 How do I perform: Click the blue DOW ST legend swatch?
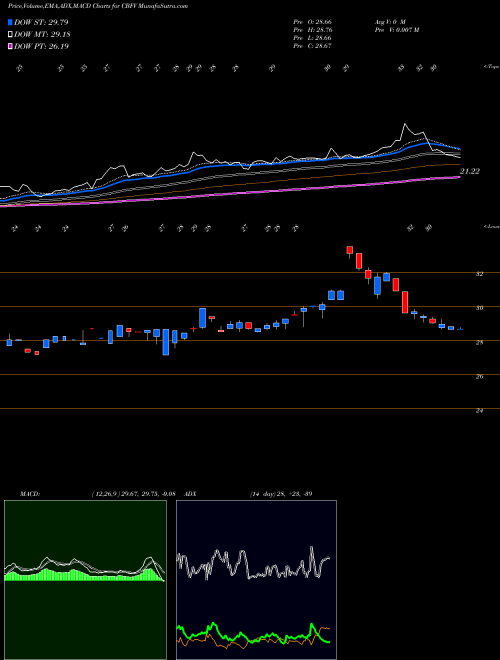point(11,22)
